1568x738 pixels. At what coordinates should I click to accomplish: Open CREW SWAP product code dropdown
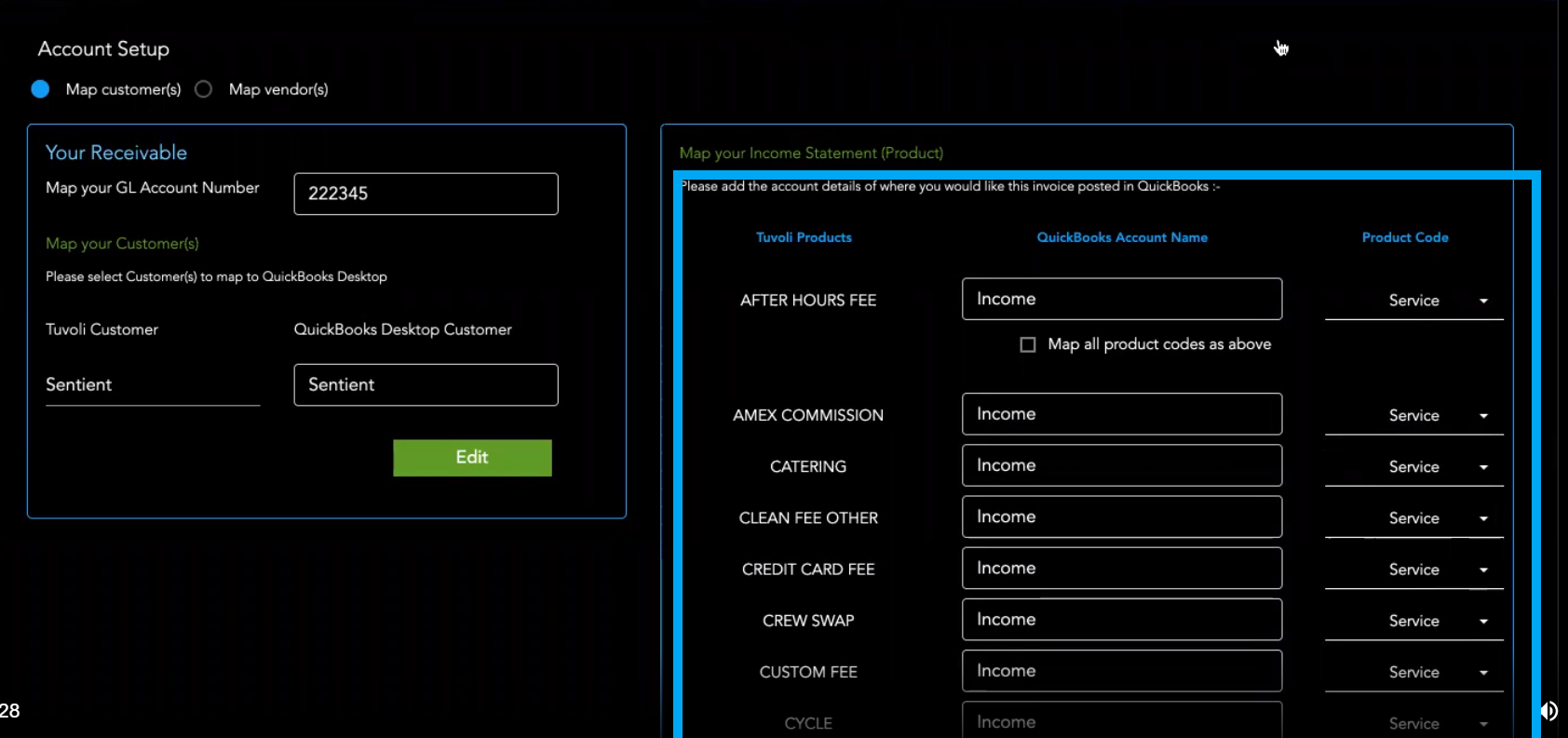(1413, 621)
